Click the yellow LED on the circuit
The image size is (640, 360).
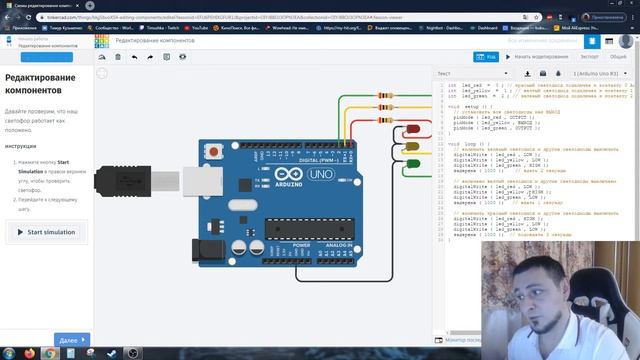412,146
